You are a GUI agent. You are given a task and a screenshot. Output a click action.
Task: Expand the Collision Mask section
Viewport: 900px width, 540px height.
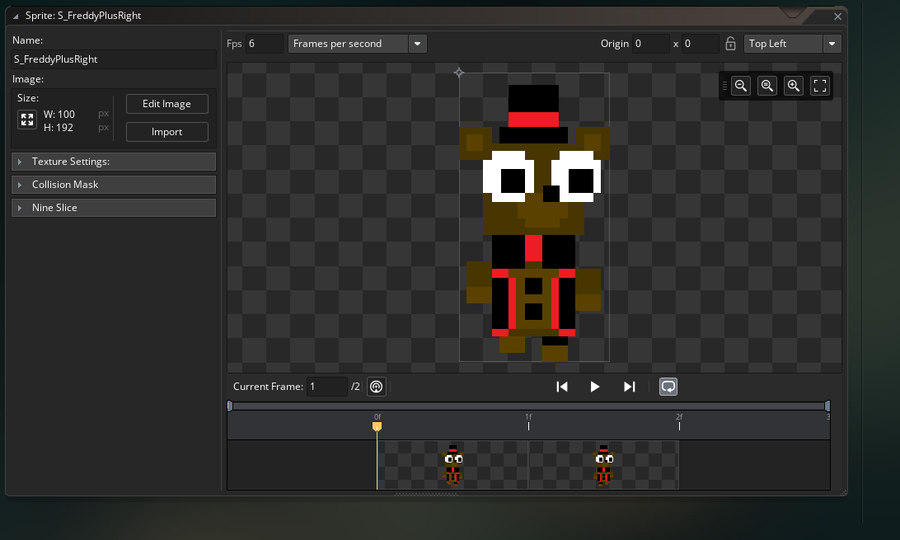[114, 185]
